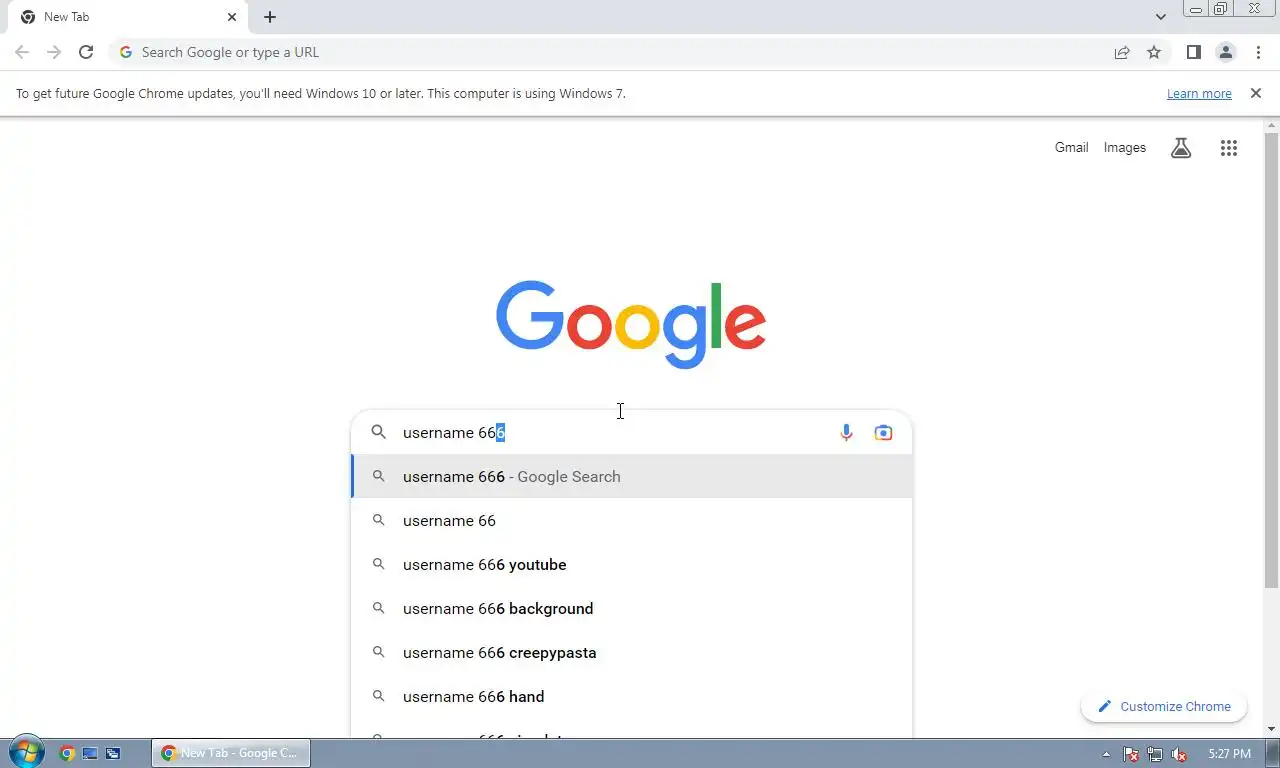This screenshot has height=768, width=1280.
Task: Select the New Tab browser tab
Action: [126, 17]
